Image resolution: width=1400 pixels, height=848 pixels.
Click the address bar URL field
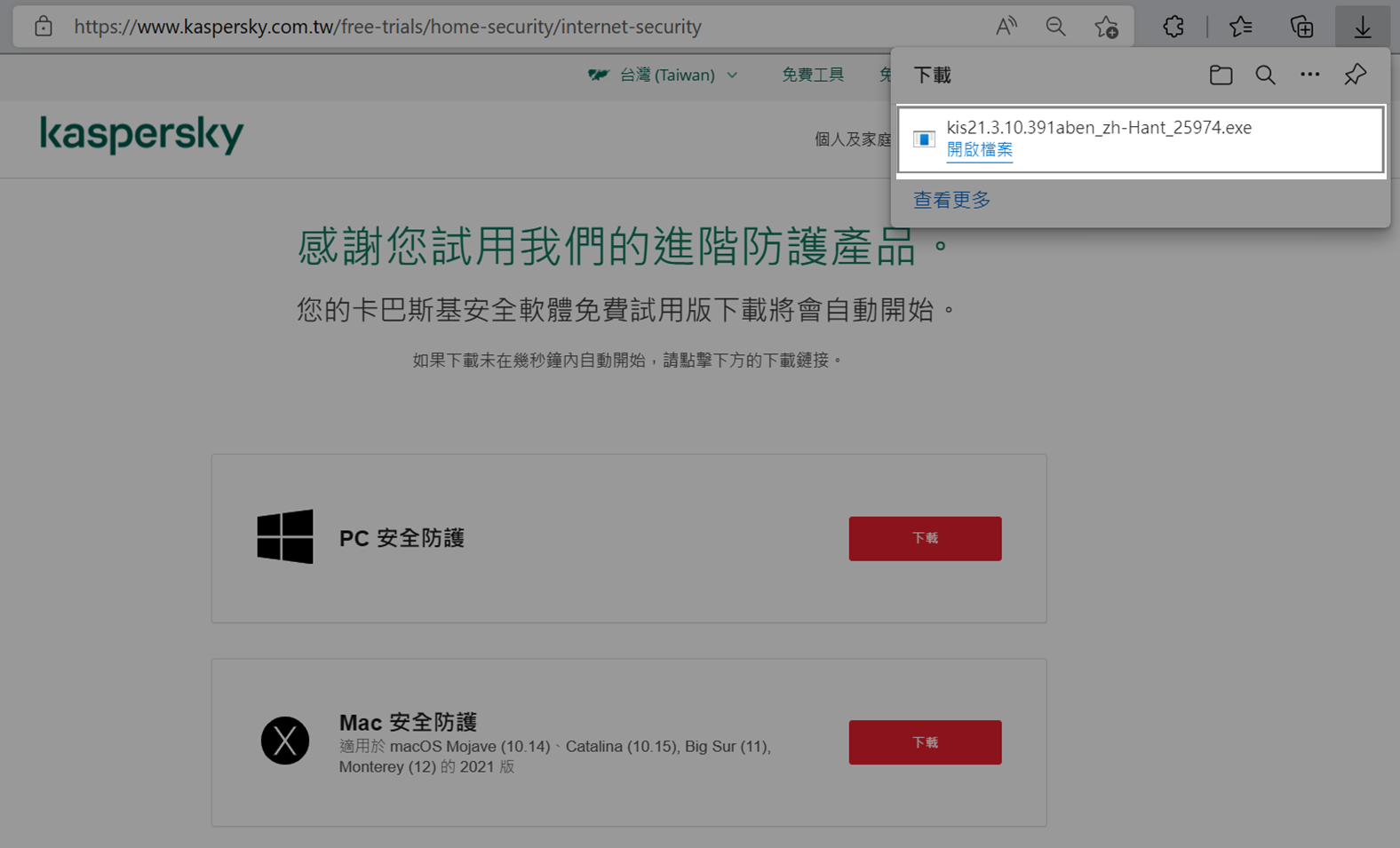(x=524, y=27)
